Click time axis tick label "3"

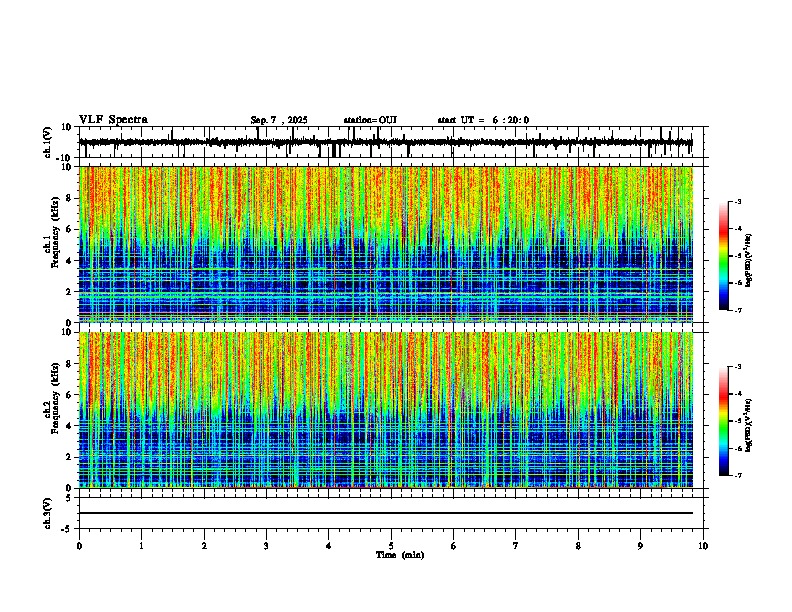click(266, 546)
